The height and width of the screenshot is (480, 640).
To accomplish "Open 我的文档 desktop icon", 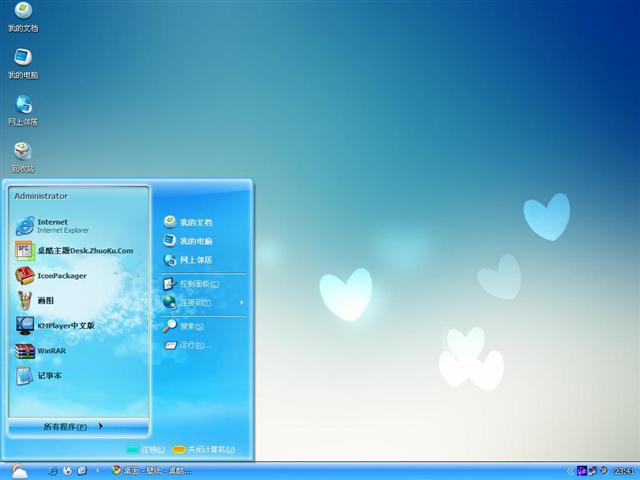I will tap(23, 17).
